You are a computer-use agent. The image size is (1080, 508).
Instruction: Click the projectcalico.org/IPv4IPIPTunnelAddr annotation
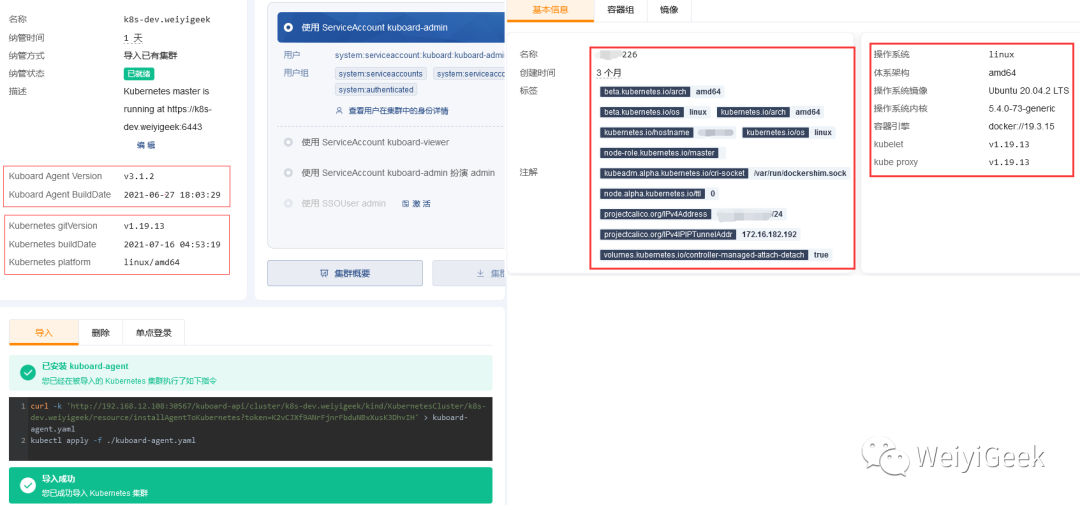point(669,235)
